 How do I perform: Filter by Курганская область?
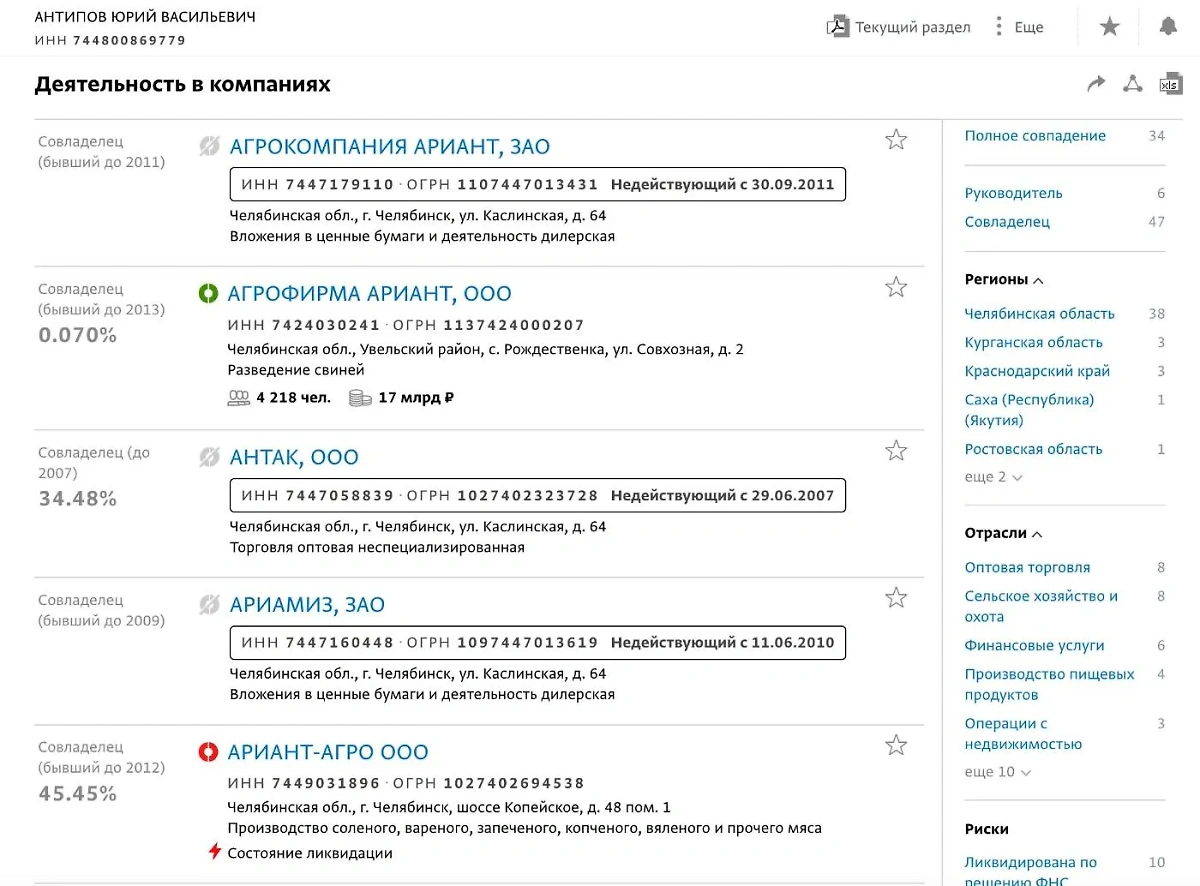(1033, 342)
